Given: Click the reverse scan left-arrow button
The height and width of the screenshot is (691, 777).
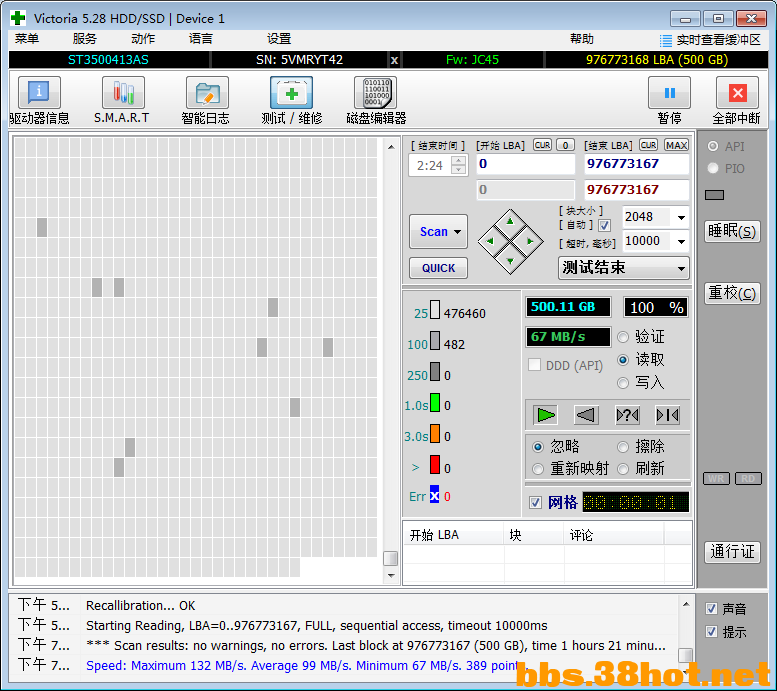Looking at the screenshot, I should click(x=586, y=415).
